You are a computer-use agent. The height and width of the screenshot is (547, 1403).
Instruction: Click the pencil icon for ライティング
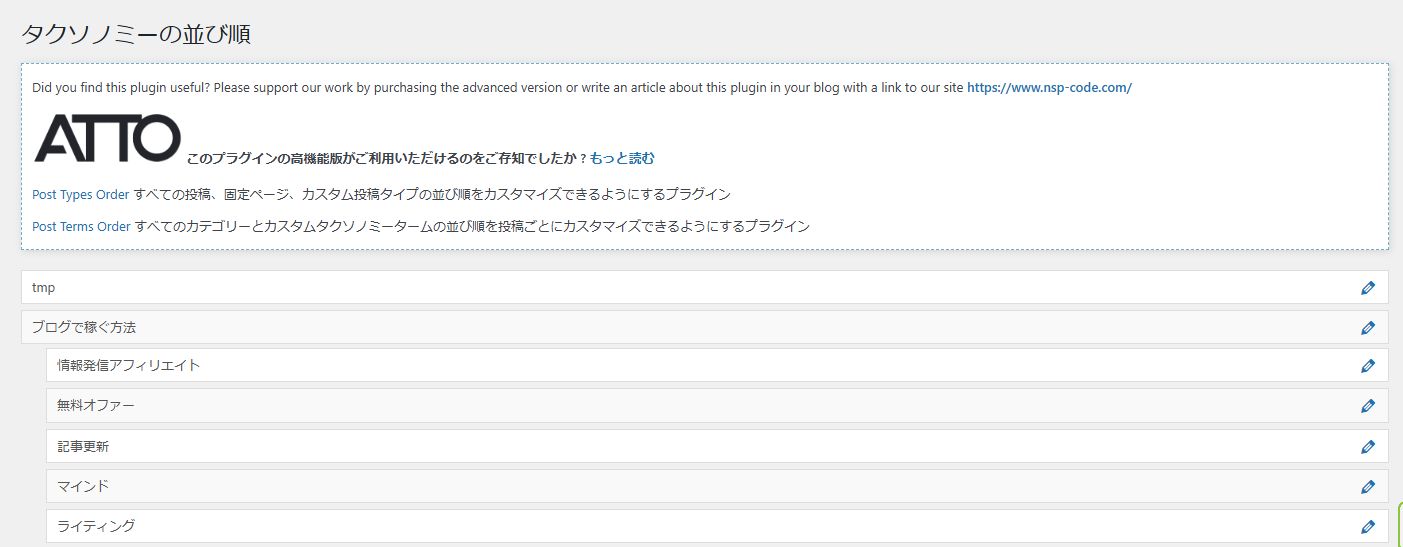coord(1367,527)
